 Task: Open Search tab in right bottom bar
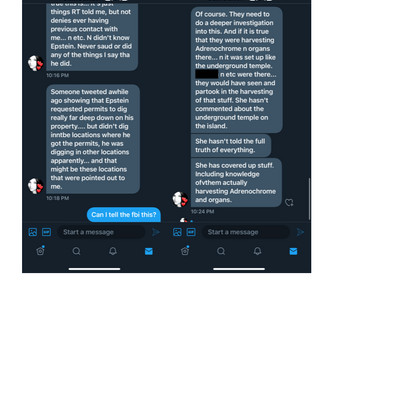(221, 251)
